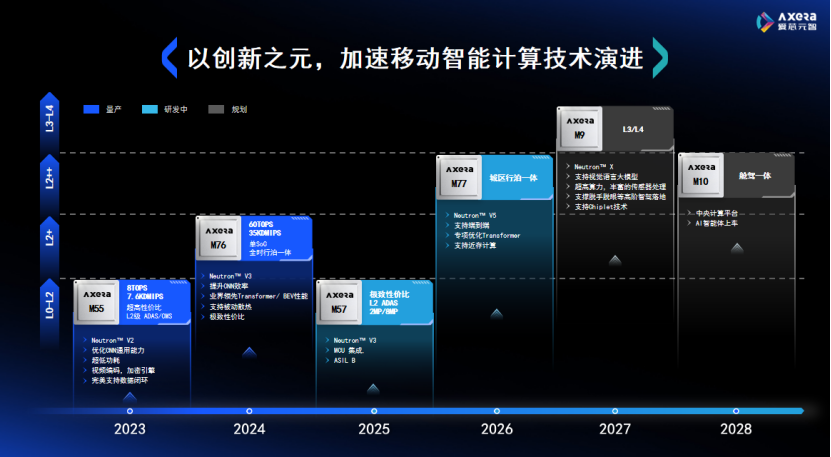Image resolution: width=831 pixels, height=457 pixels.
Task: Click the 支持近存计算 bullet
Action: [475, 245]
